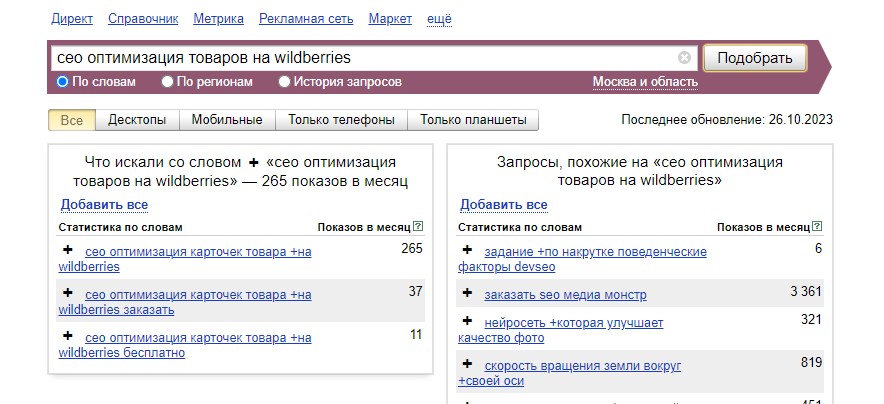The image size is (884, 404).
Task: Open the 'Метрика' link in the top navigation
Action: coord(219,19)
